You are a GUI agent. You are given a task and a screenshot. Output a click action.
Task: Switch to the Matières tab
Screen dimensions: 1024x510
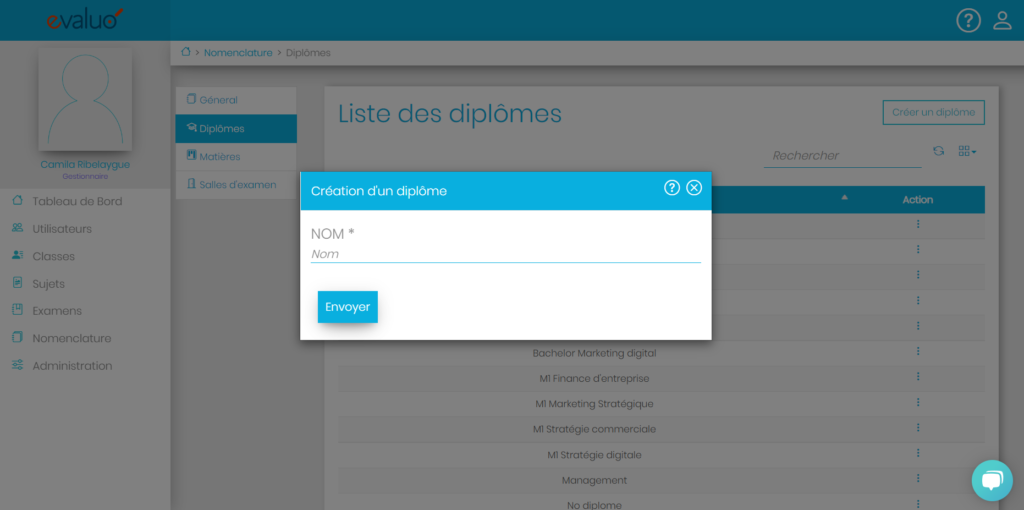(x=219, y=157)
